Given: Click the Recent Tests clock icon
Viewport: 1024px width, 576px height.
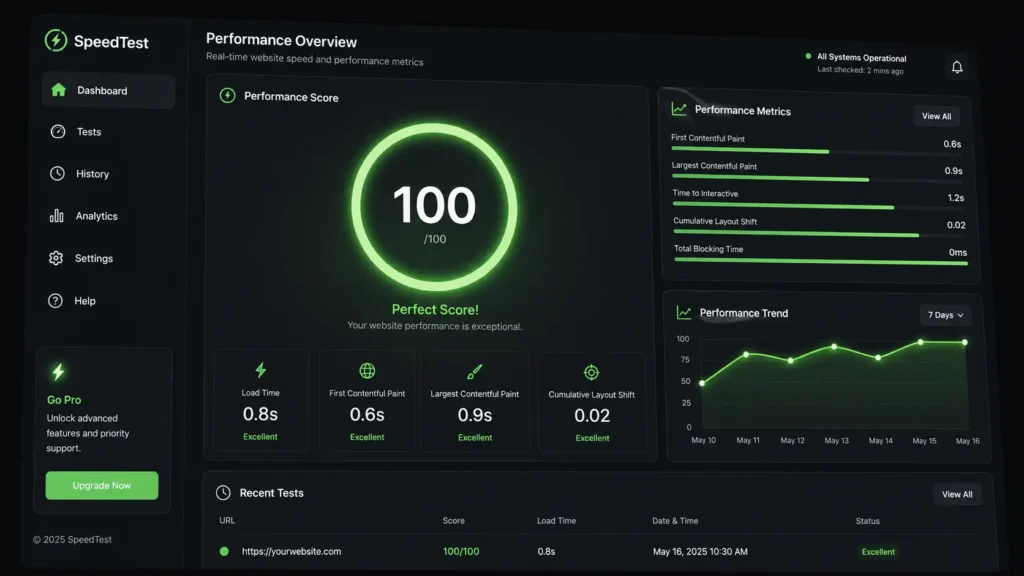Looking at the screenshot, I should pyautogui.click(x=223, y=492).
